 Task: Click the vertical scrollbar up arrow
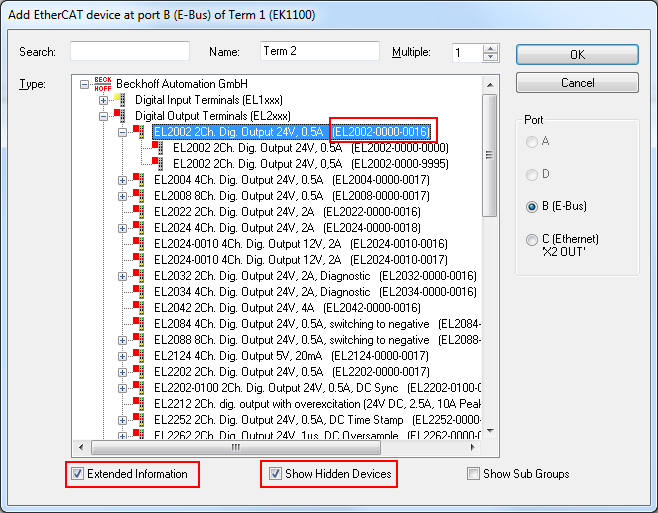click(490, 85)
